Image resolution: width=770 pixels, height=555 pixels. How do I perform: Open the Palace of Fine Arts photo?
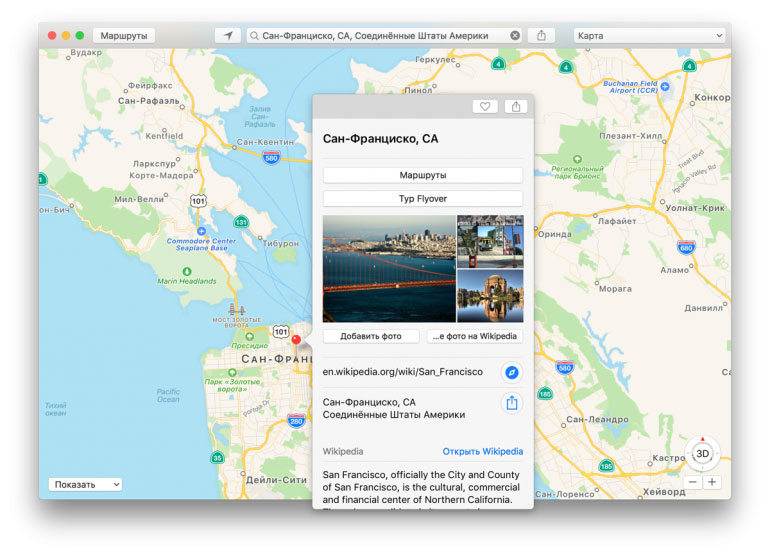pyautogui.click(x=490, y=296)
